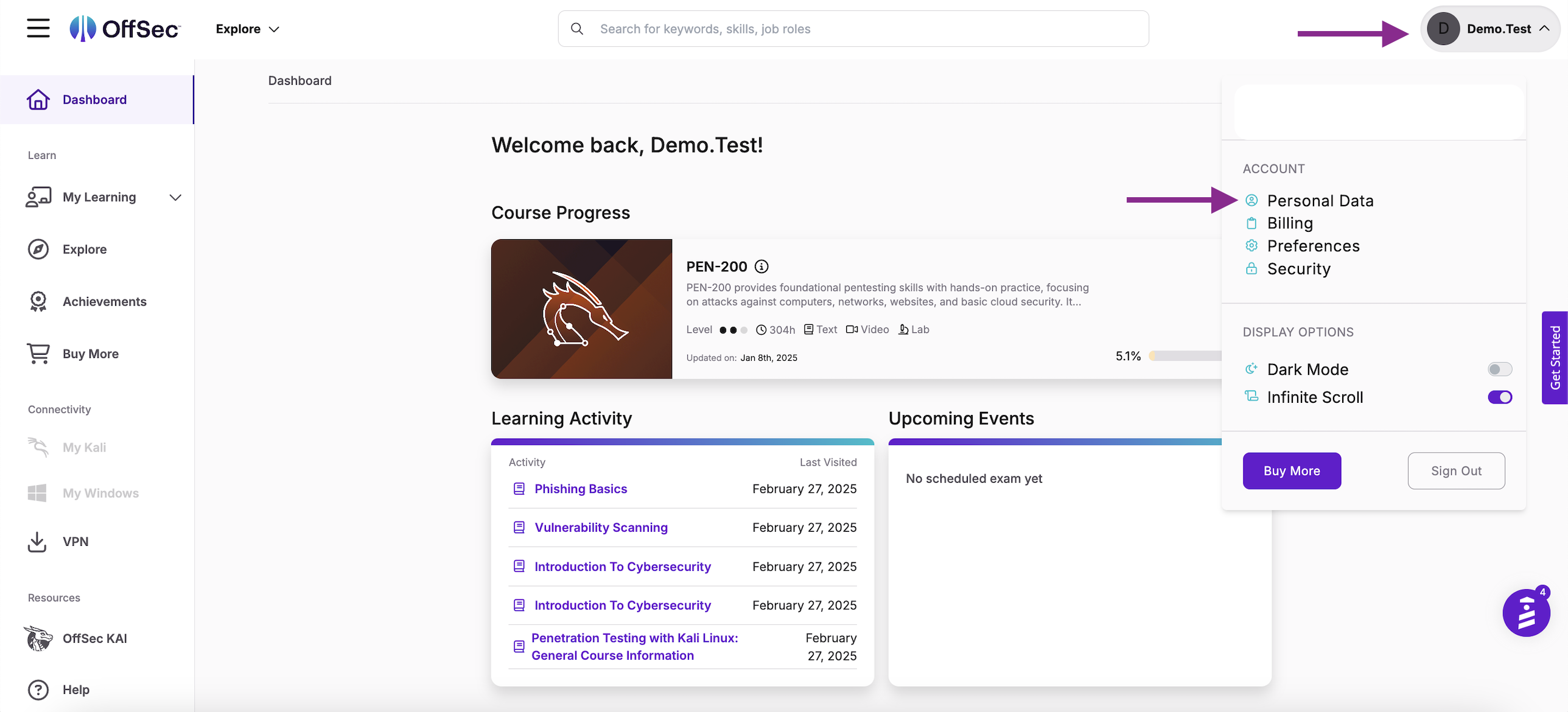Click the Personal Data user icon
Viewport: 1568px width, 712px height.
pos(1251,200)
